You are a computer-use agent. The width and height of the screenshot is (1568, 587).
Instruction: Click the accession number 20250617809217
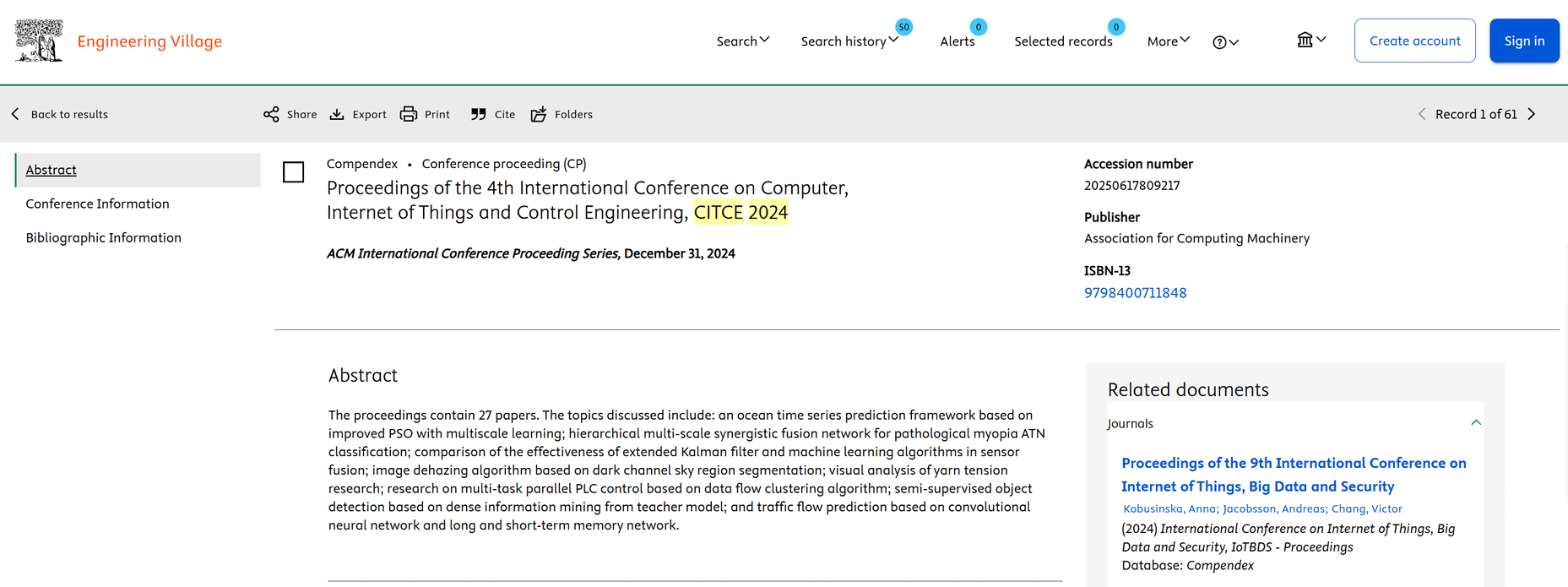[x=1131, y=185]
